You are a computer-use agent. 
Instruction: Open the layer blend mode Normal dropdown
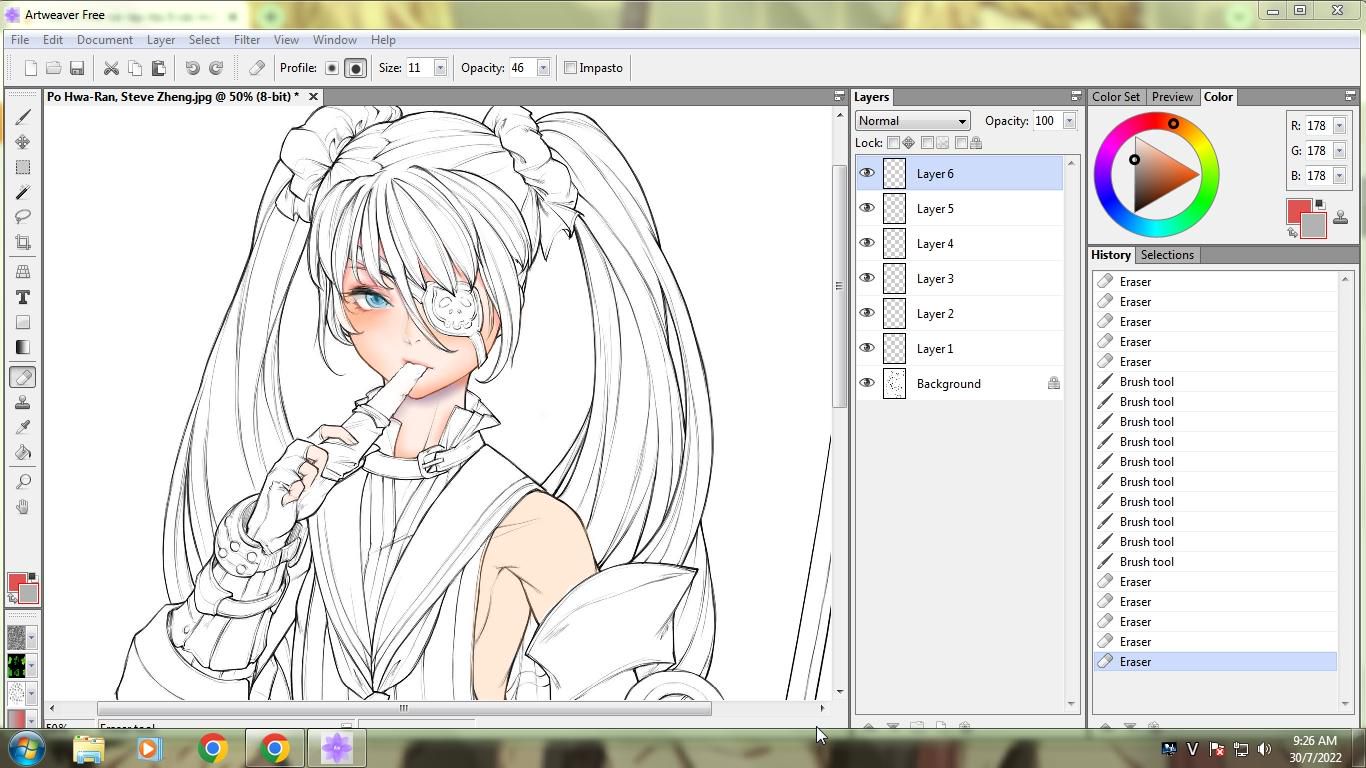click(x=912, y=121)
